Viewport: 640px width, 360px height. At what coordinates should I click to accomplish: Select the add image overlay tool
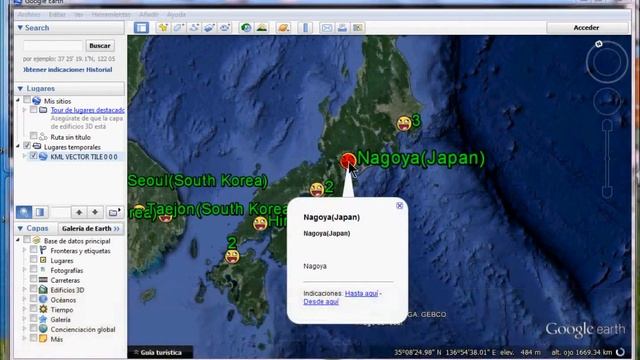point(209,28)
